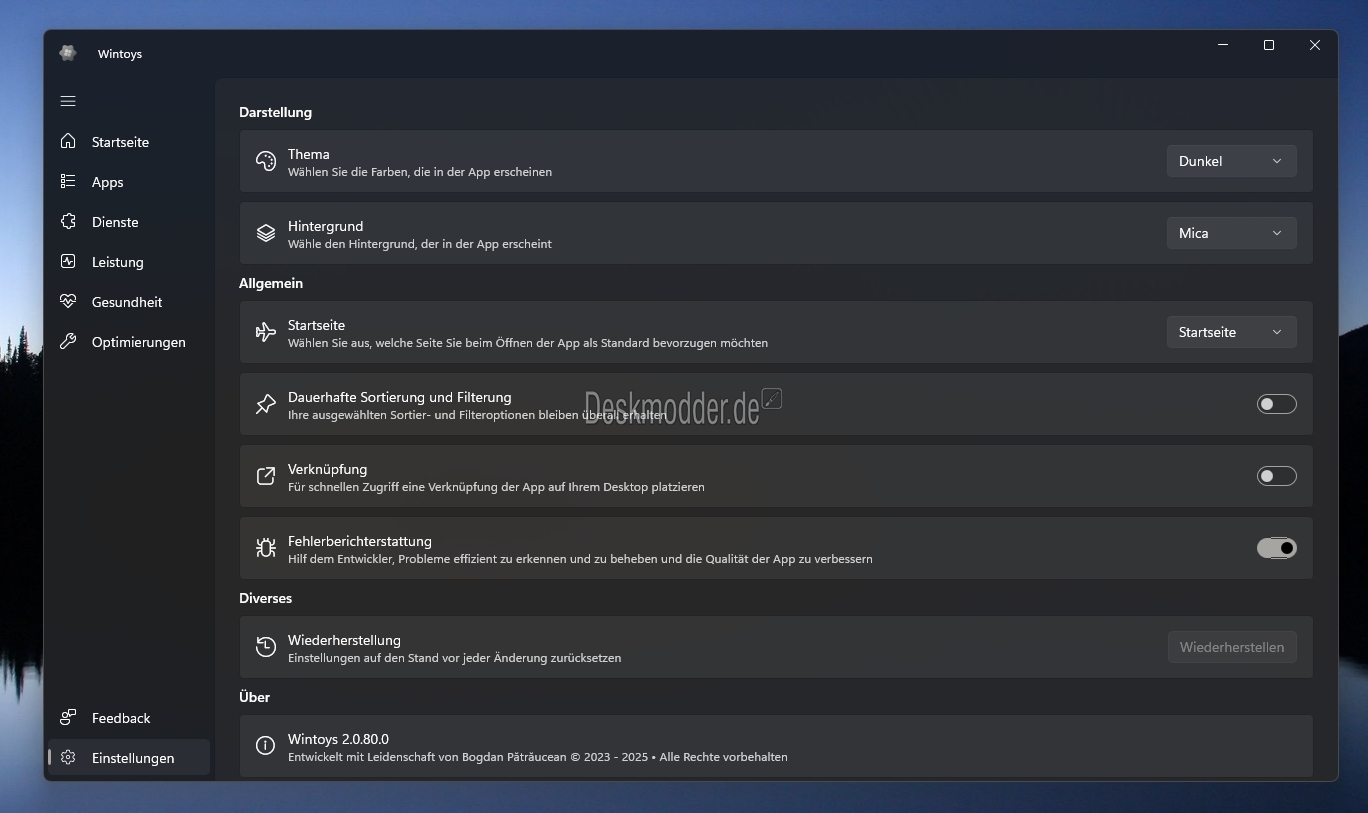Click the shortcut icon in the Verknüpfung row
This screenshot has width=1368, height=813.
point(265,476)
